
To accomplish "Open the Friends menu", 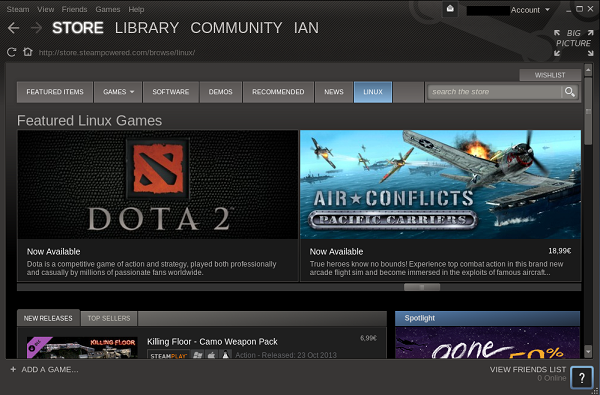I will tap(74, 9).
